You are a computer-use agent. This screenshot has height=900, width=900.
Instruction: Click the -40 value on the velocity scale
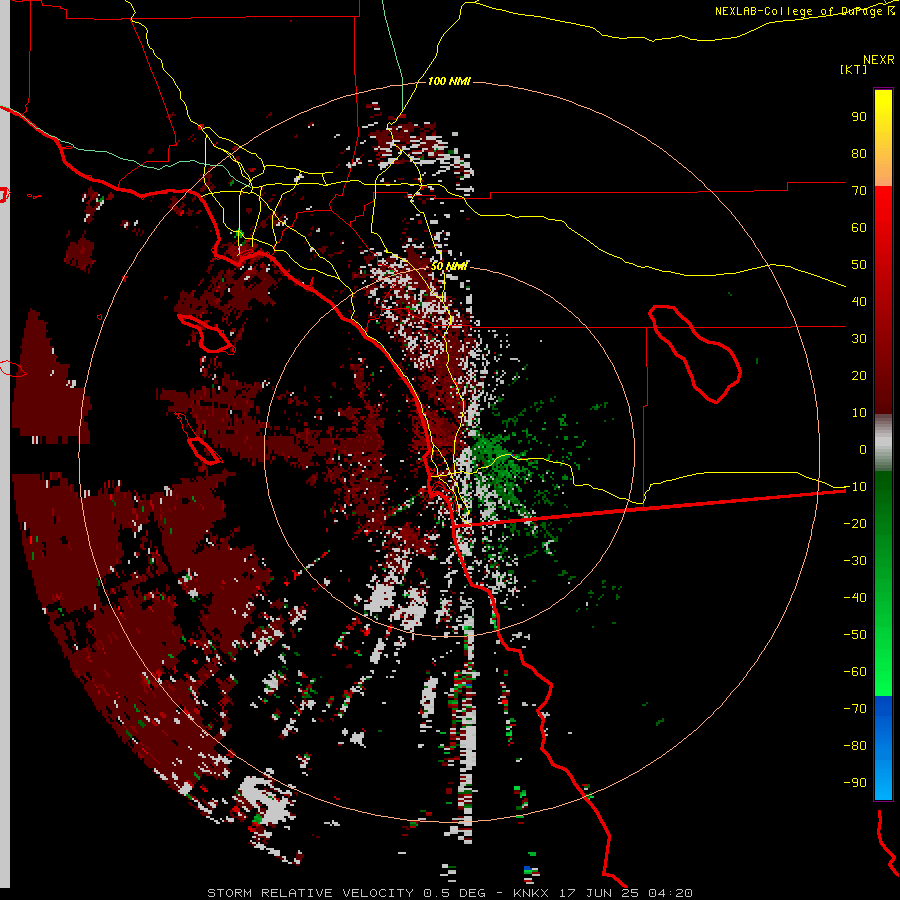tap(855, 598)
